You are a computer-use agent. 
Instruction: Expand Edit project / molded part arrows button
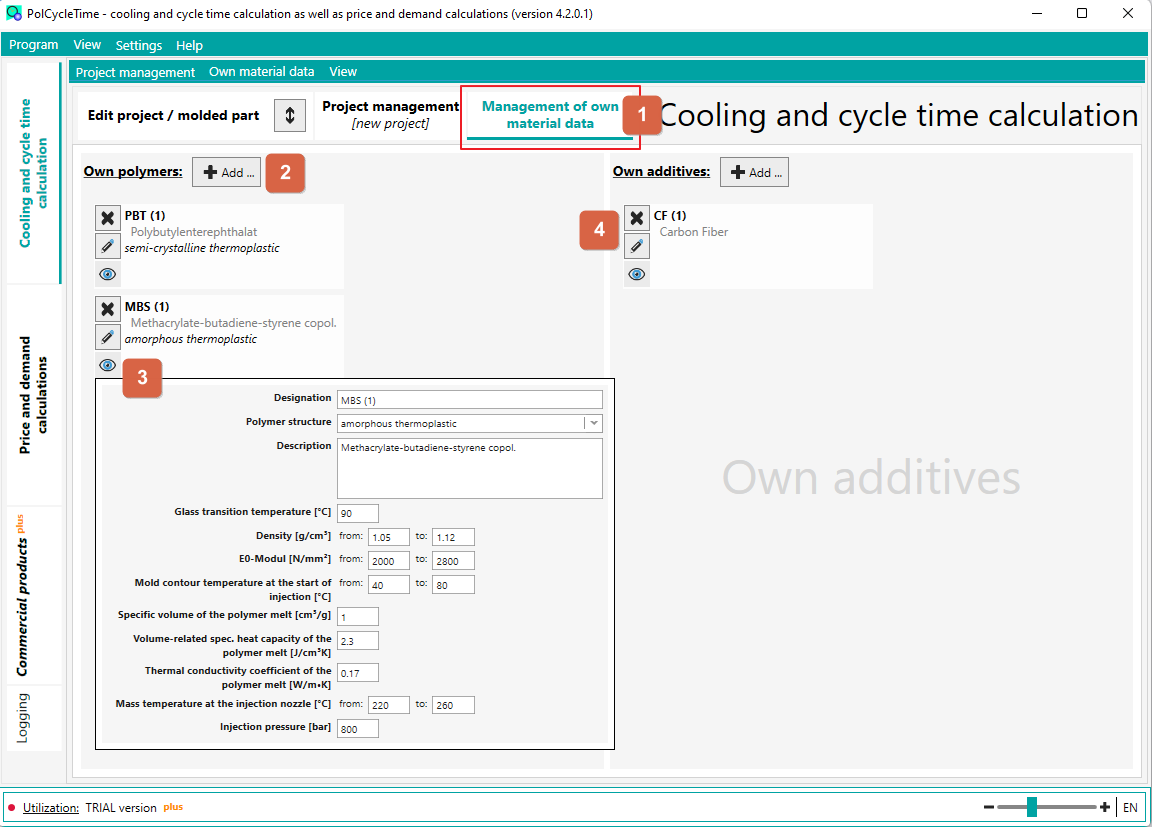290,115
